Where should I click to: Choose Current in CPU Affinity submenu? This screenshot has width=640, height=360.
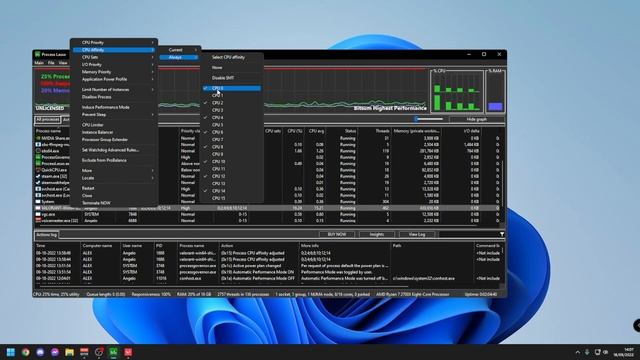(179, 50)
